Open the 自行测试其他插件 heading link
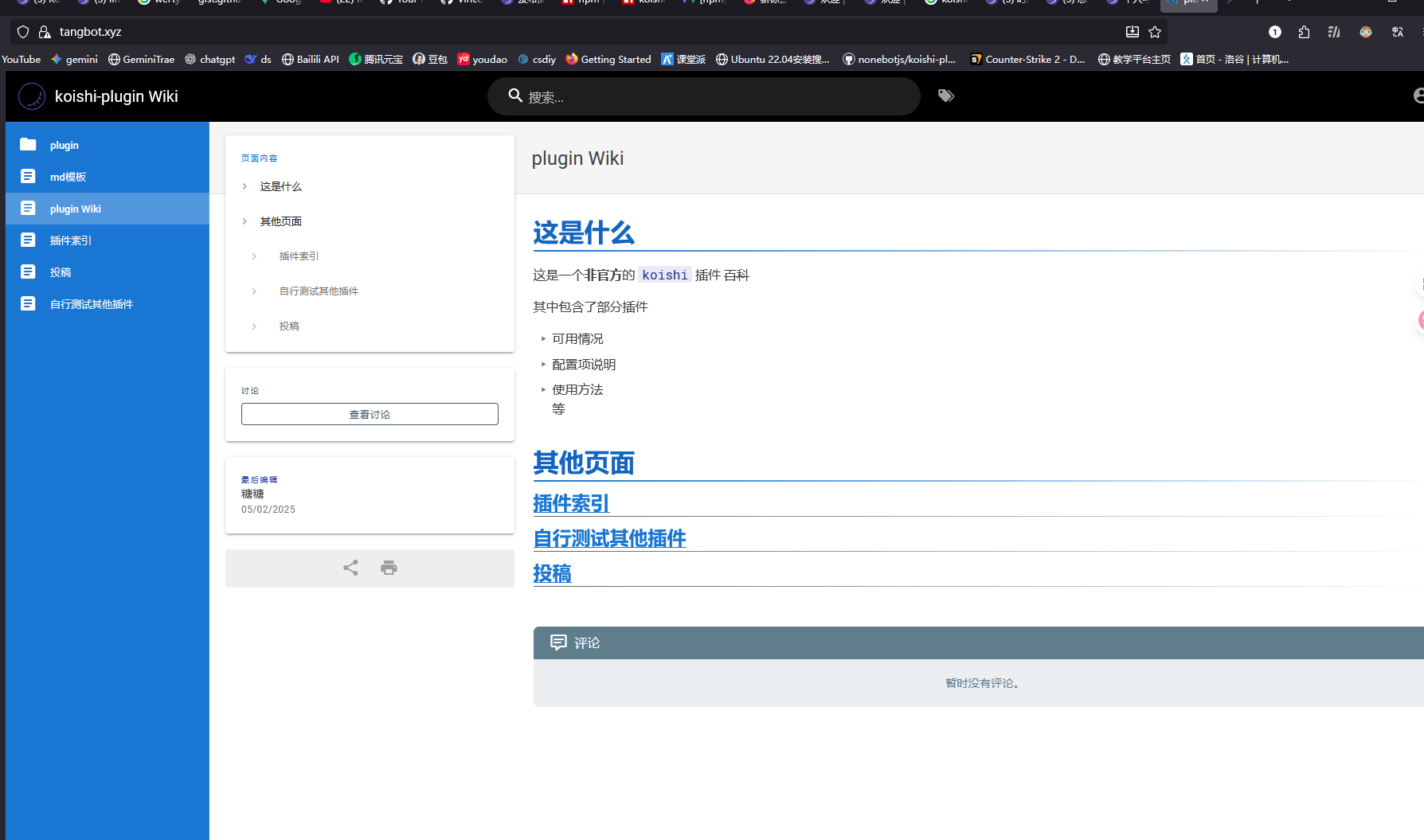 (609, 538)
